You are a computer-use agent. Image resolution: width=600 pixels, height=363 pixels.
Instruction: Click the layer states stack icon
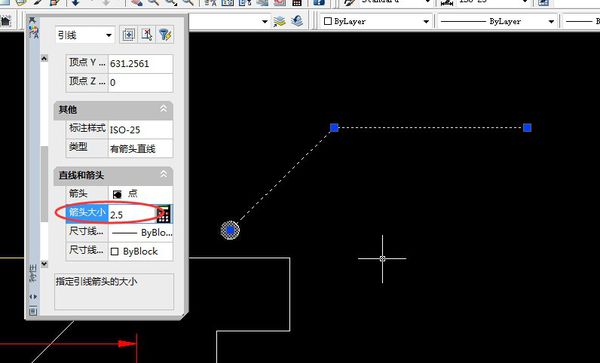(279, 21)
